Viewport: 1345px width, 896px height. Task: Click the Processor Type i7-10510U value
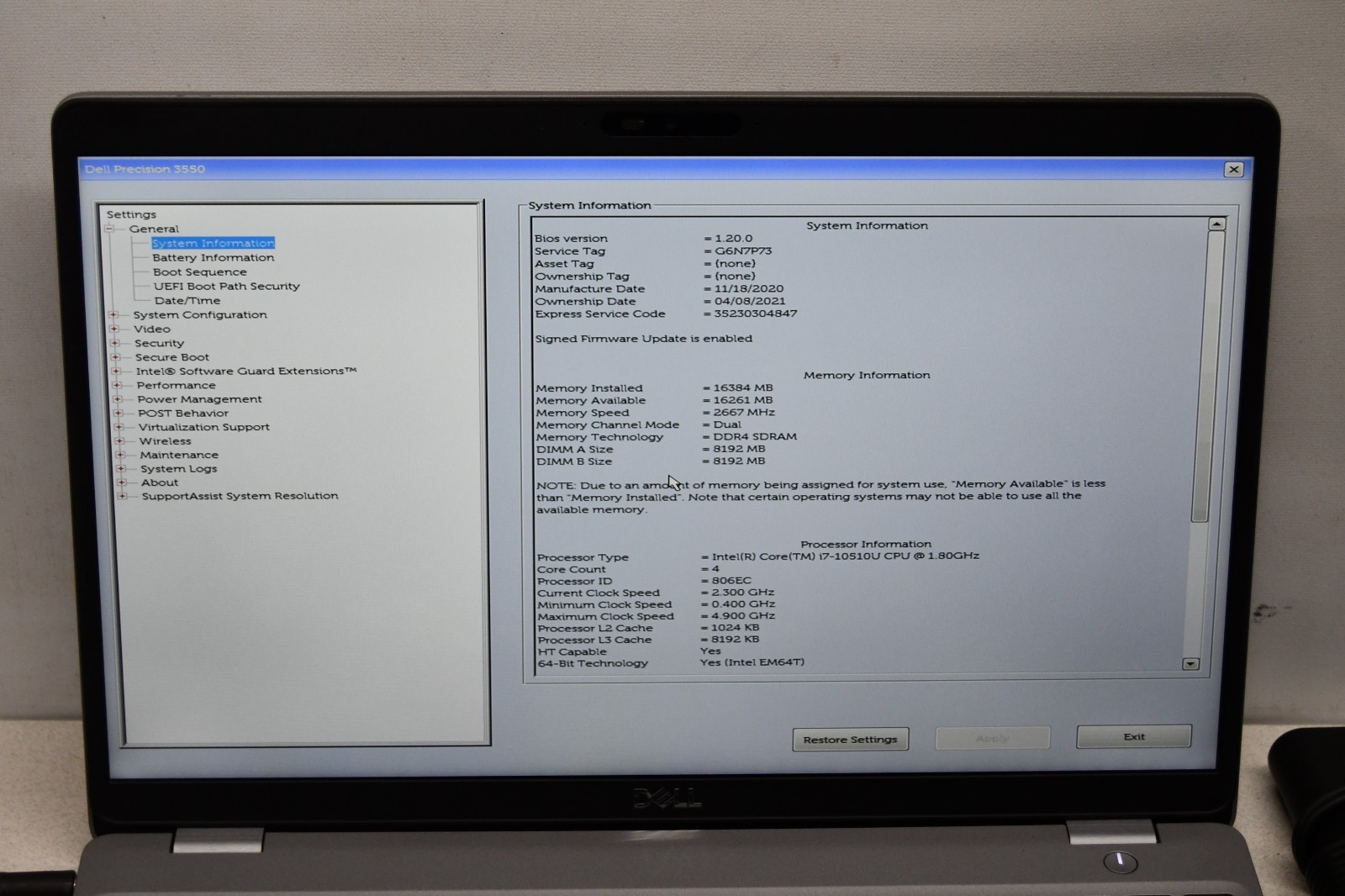(846, 556)
